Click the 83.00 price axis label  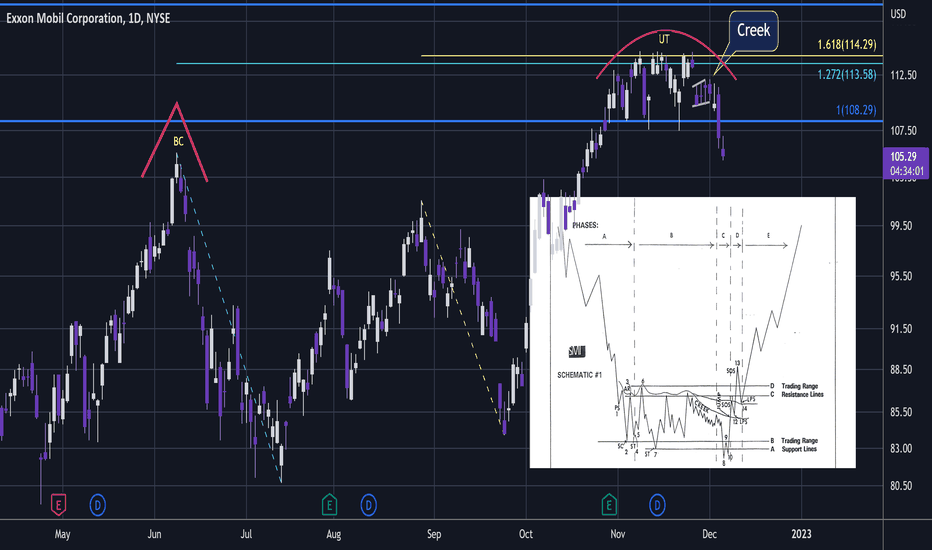(x=901, y=449)
